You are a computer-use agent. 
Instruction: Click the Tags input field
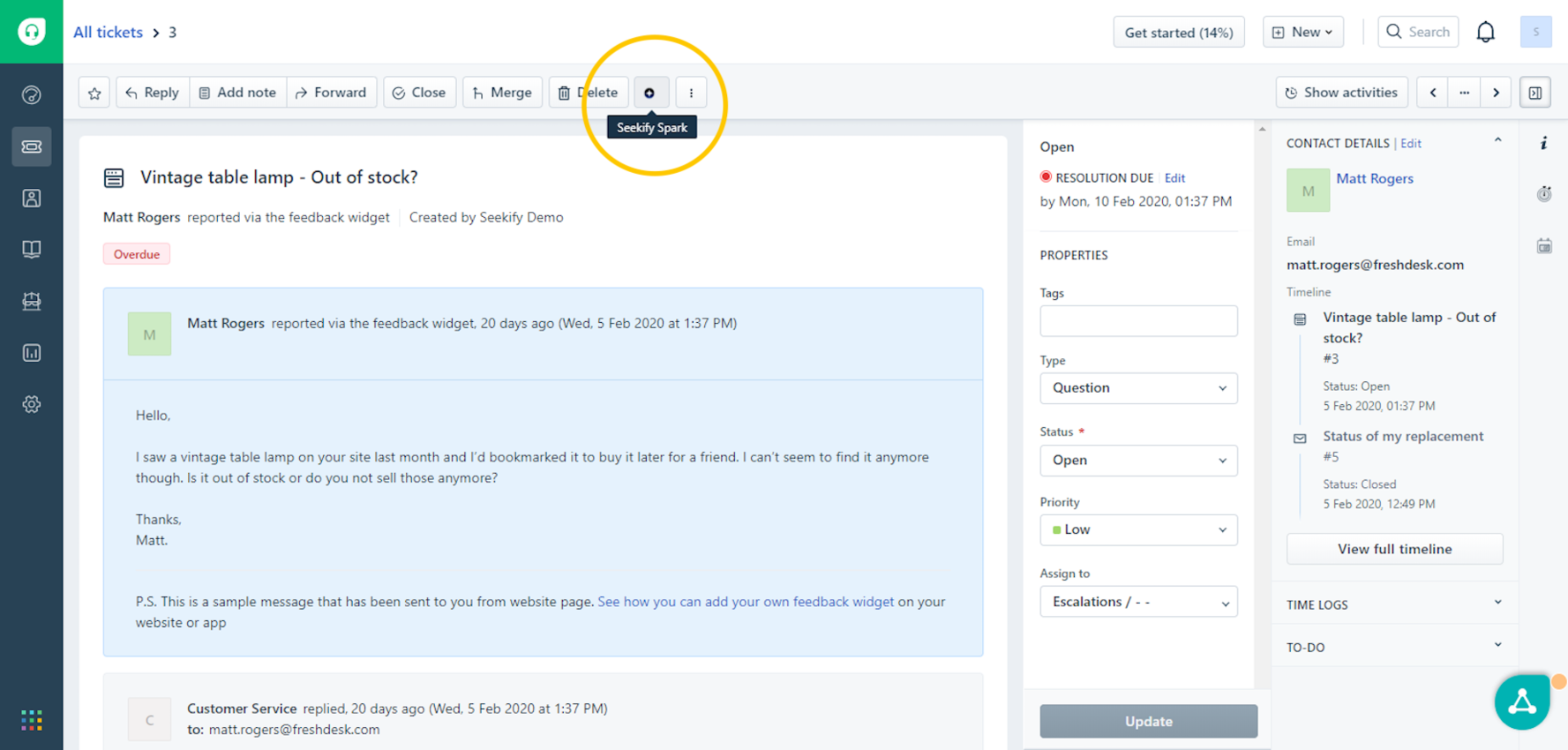click(x=1138, y=321)
